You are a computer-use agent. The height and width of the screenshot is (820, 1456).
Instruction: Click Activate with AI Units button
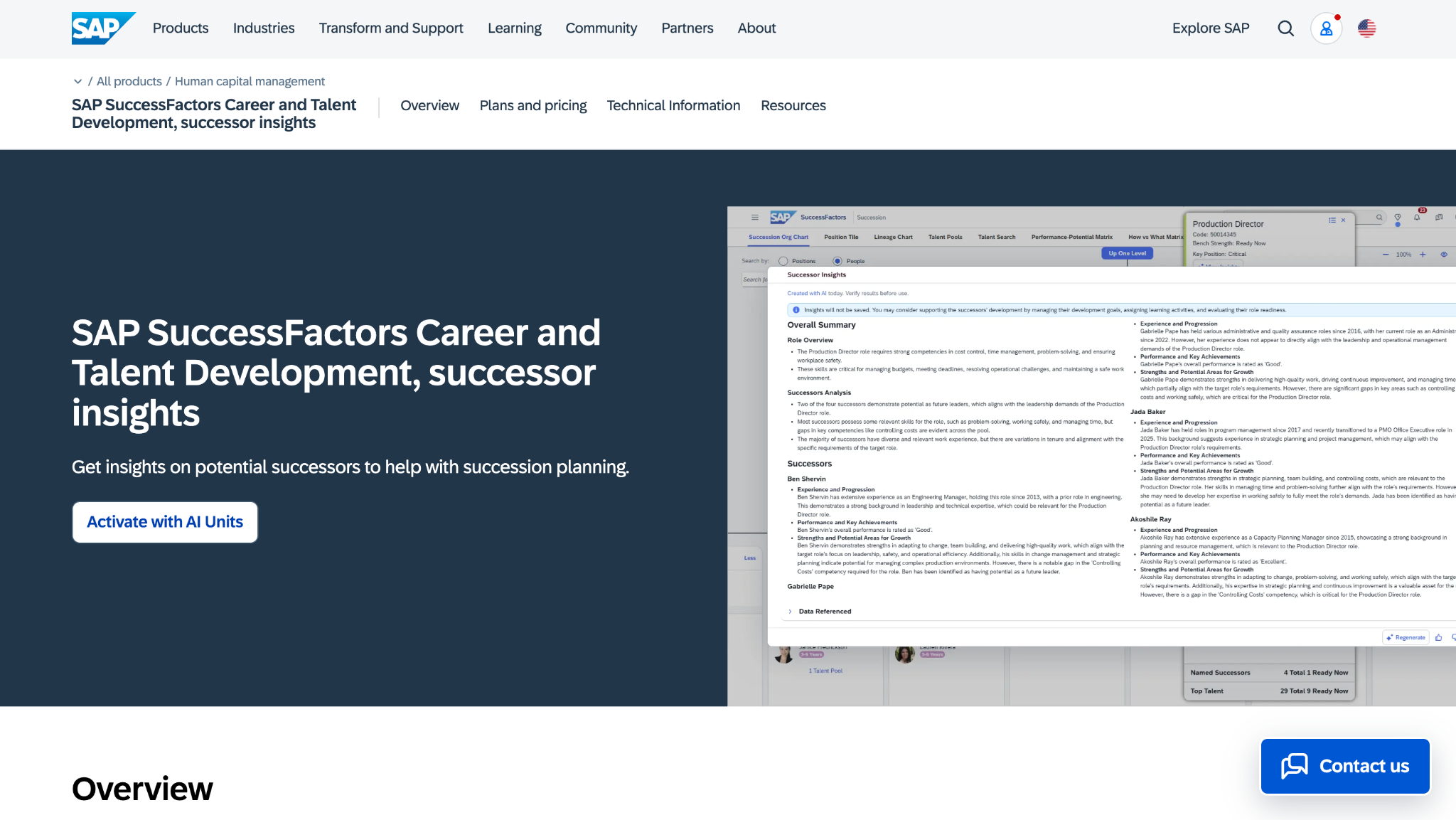click(x=165, y=522)
